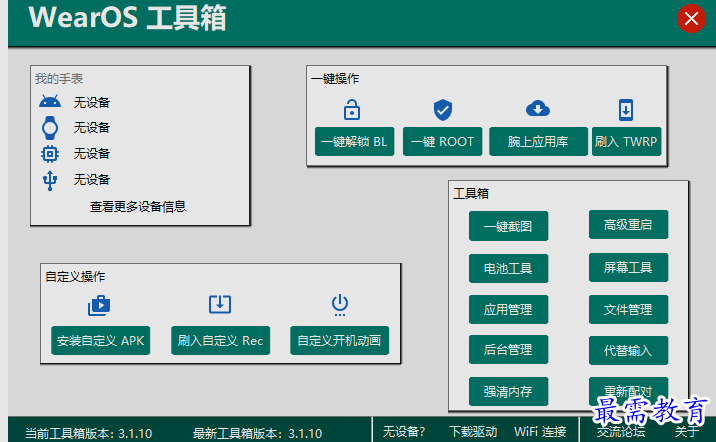Click the shield checkmark icon above 一键 ROOT

442,110
